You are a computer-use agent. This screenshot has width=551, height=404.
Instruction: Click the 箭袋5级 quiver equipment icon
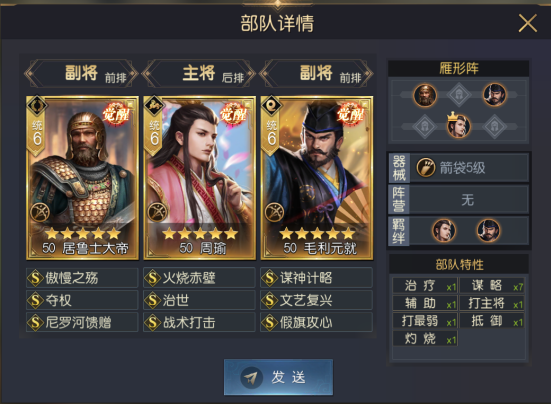[x=426, y=168]
